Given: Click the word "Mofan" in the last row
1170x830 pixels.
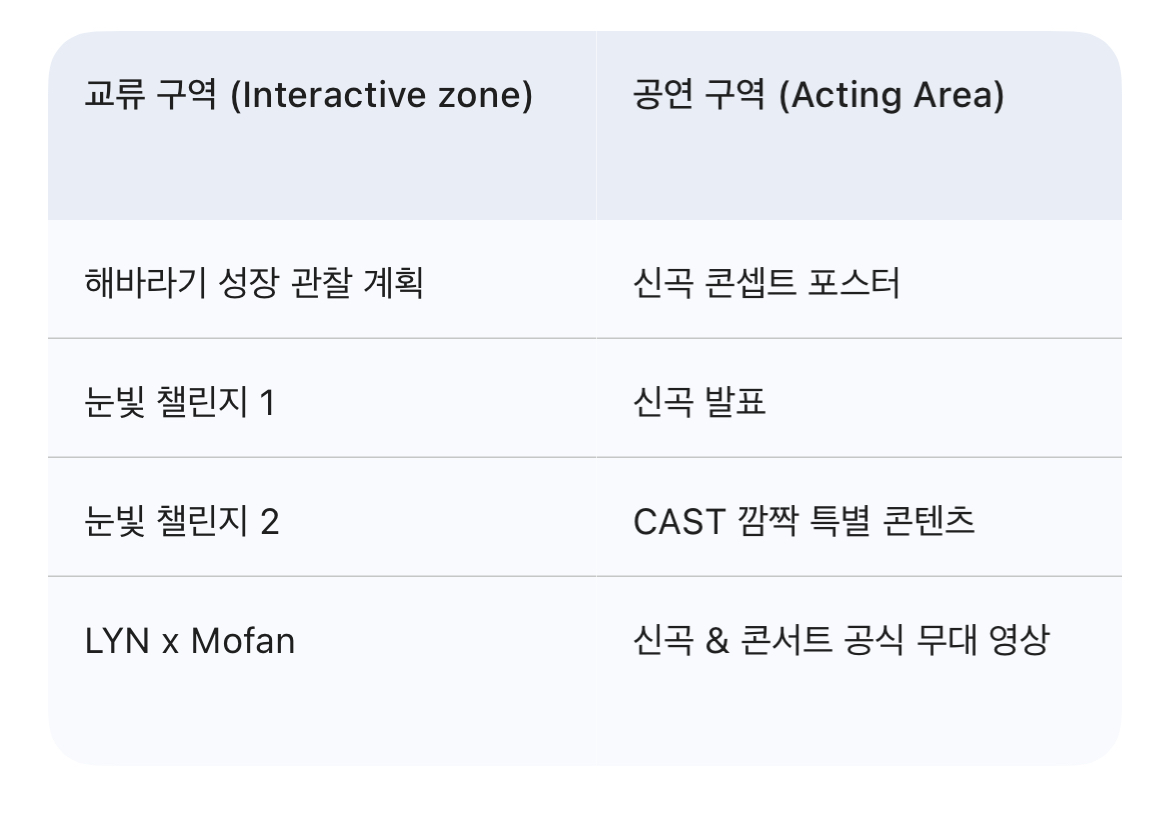Looking at the screenshot, I should click(x=243, y=640).
